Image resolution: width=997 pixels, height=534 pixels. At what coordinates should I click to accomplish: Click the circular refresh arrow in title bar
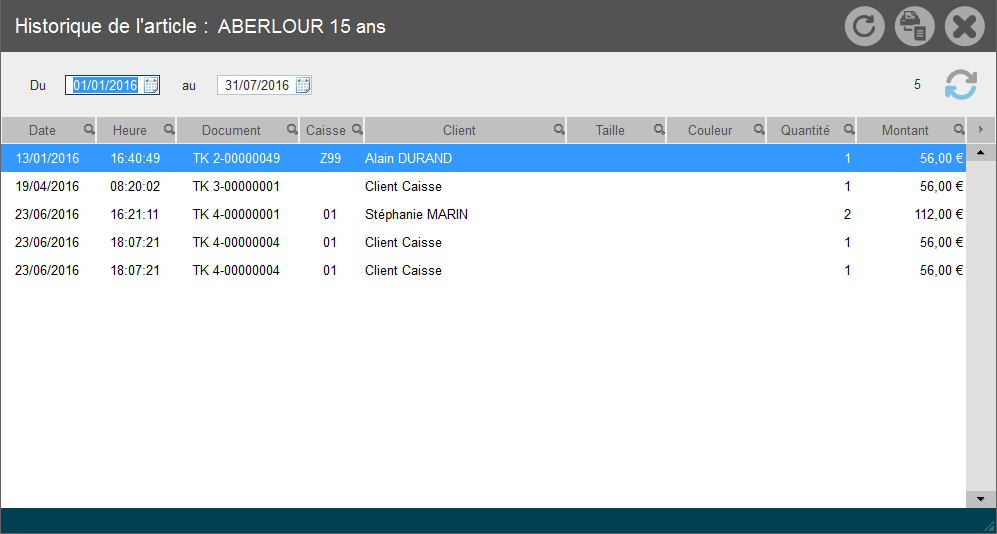pos(864,26)
